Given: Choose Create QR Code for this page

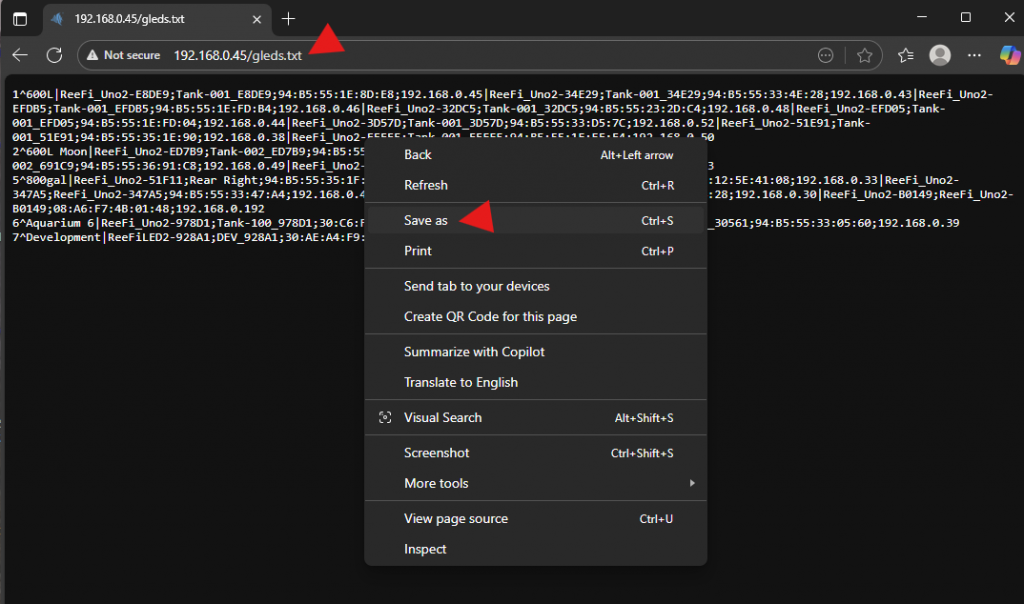Looking at the screenshot, I should point(490,317).
